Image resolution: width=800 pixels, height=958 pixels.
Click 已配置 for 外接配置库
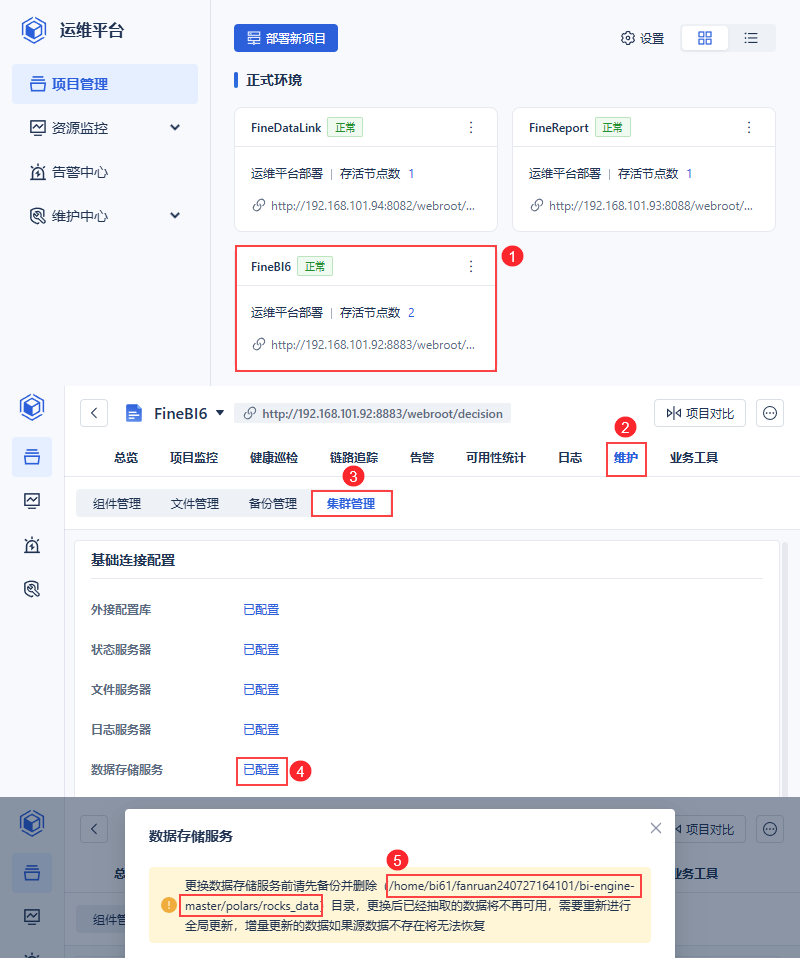[x=261, y=610]
